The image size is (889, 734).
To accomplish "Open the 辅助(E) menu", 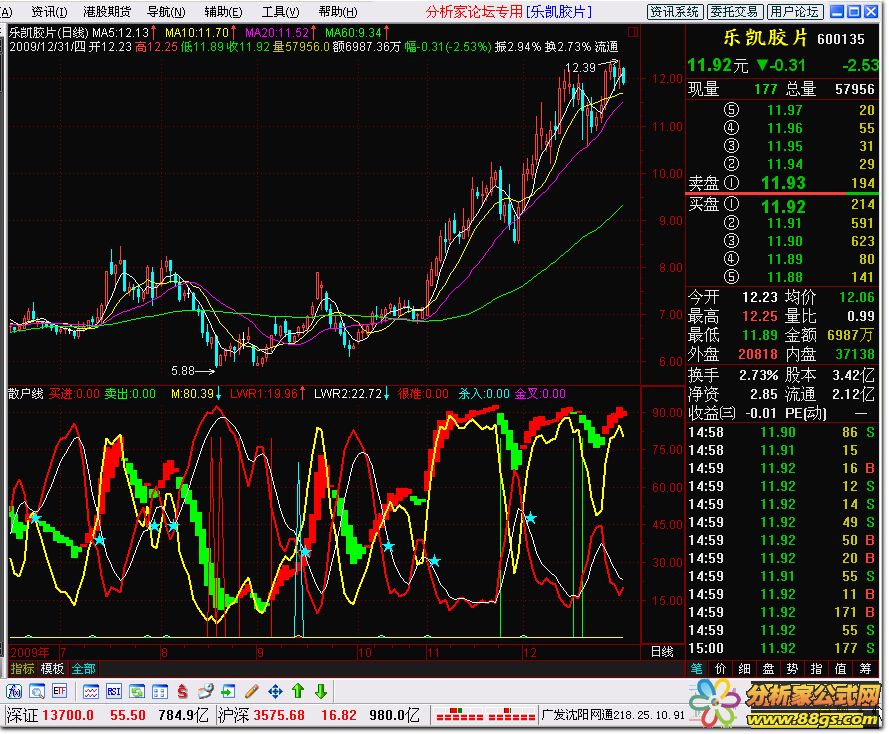I will (223, 11).
